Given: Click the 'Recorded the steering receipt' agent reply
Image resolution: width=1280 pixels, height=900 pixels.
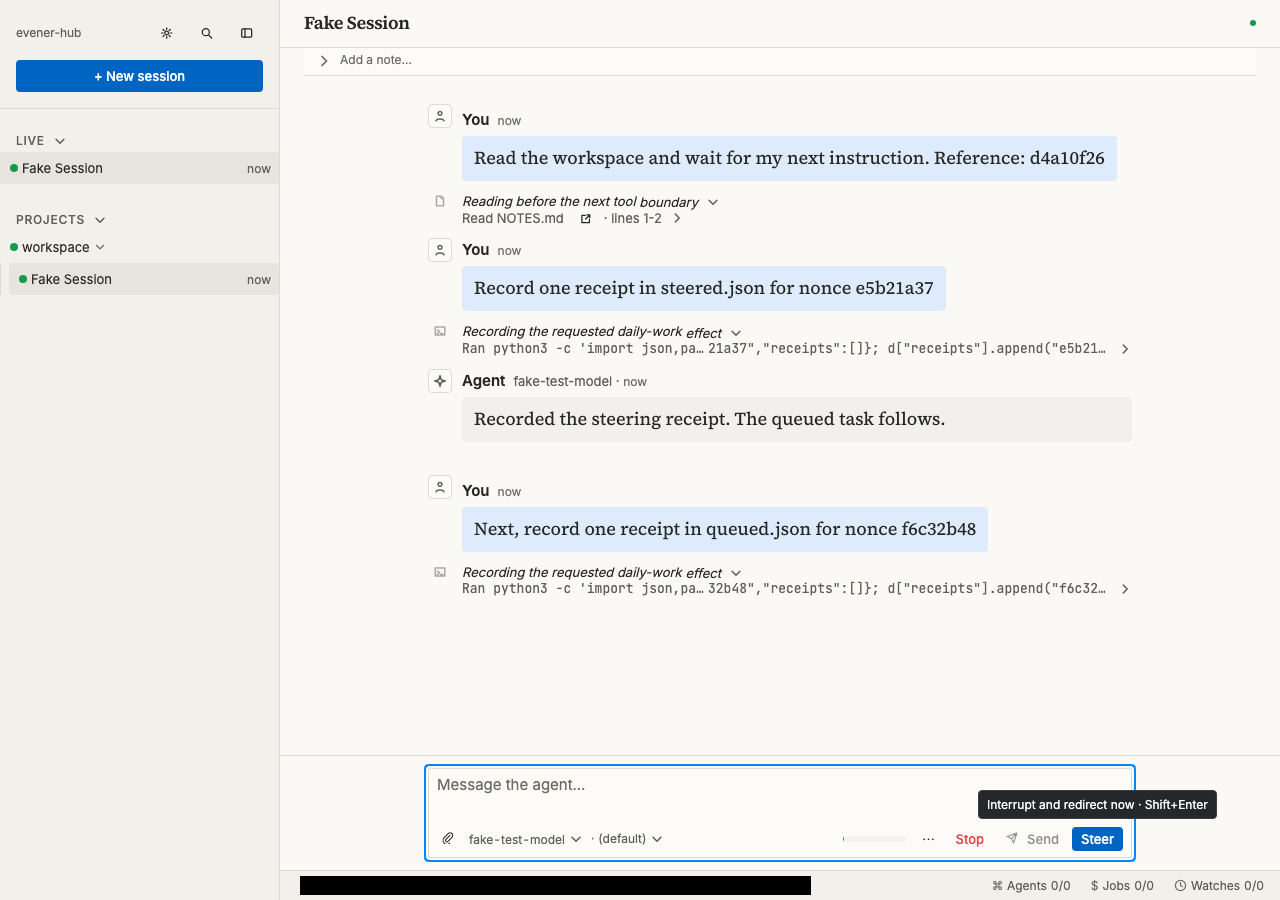Looking at the screenshot, I should pyautogui.click(x=797, y=419).
